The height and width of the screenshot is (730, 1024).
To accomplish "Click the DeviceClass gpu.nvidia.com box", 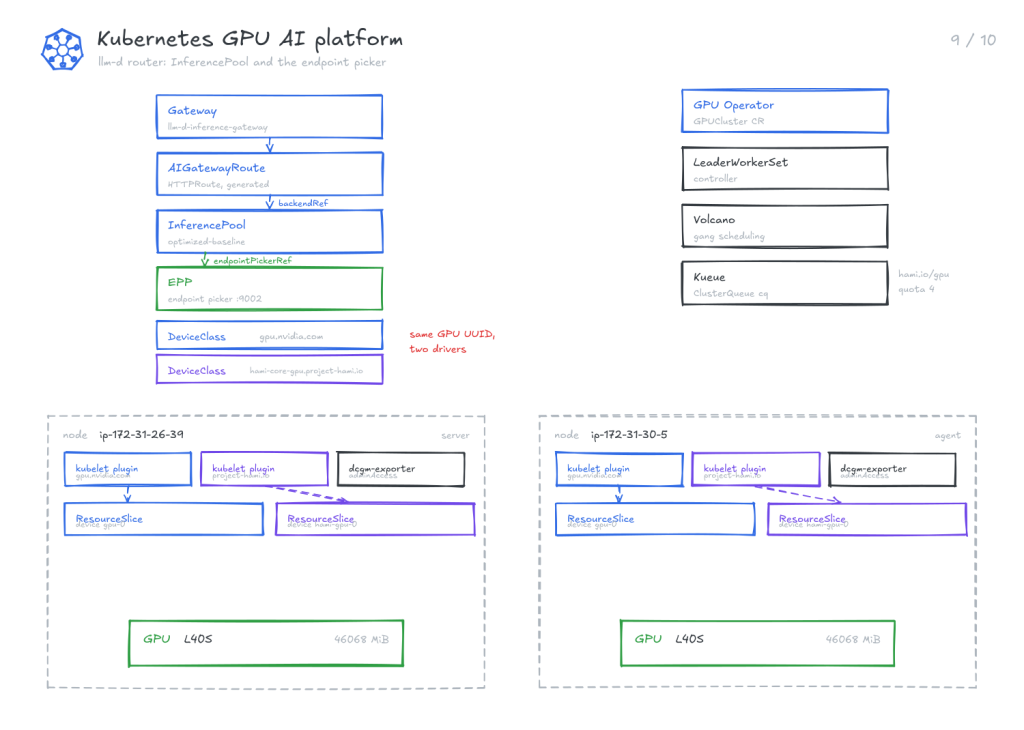I will coord(269,336).
